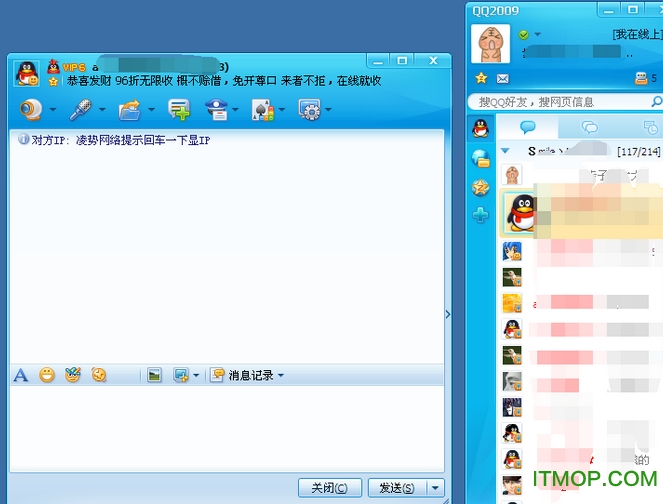This screenshot has height=504, width=663.
Task: Open globe folder icon in QQ sidebar
Action: [481, 159]
